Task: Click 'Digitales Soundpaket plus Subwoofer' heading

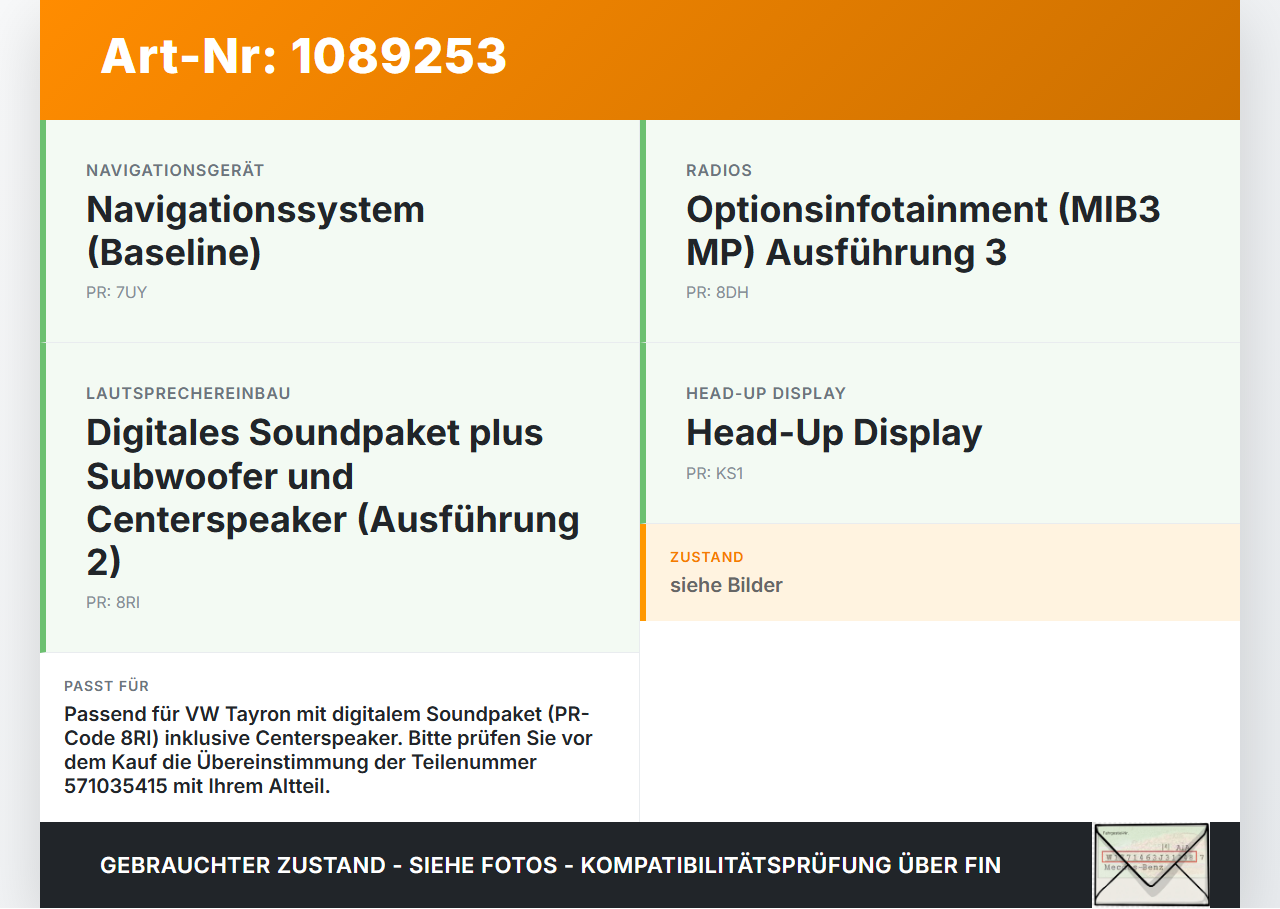Action: [333, 497]
